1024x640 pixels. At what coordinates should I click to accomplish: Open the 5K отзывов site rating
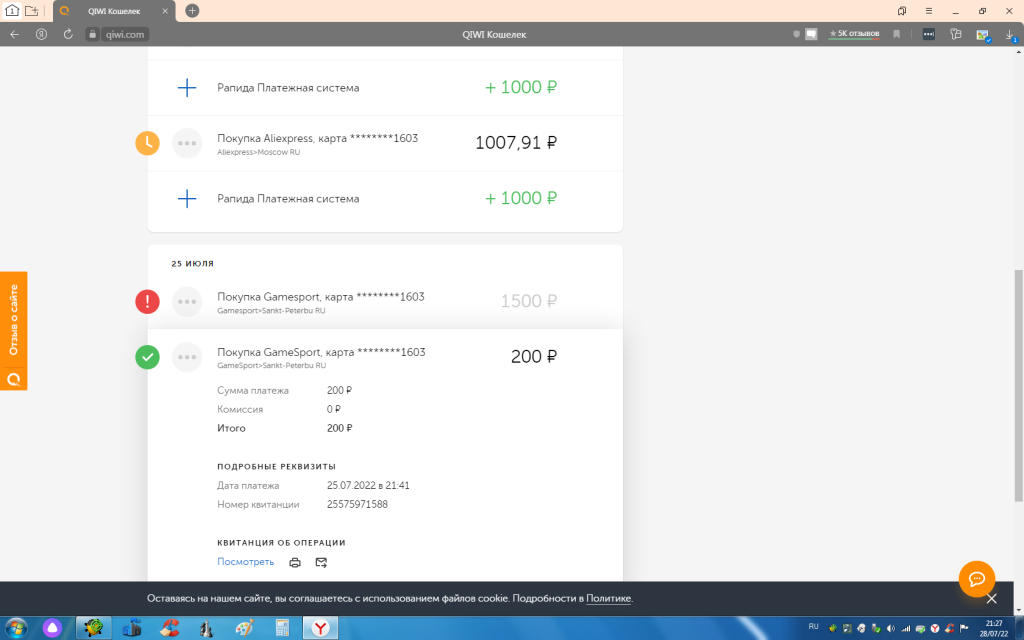coord(854,34)
